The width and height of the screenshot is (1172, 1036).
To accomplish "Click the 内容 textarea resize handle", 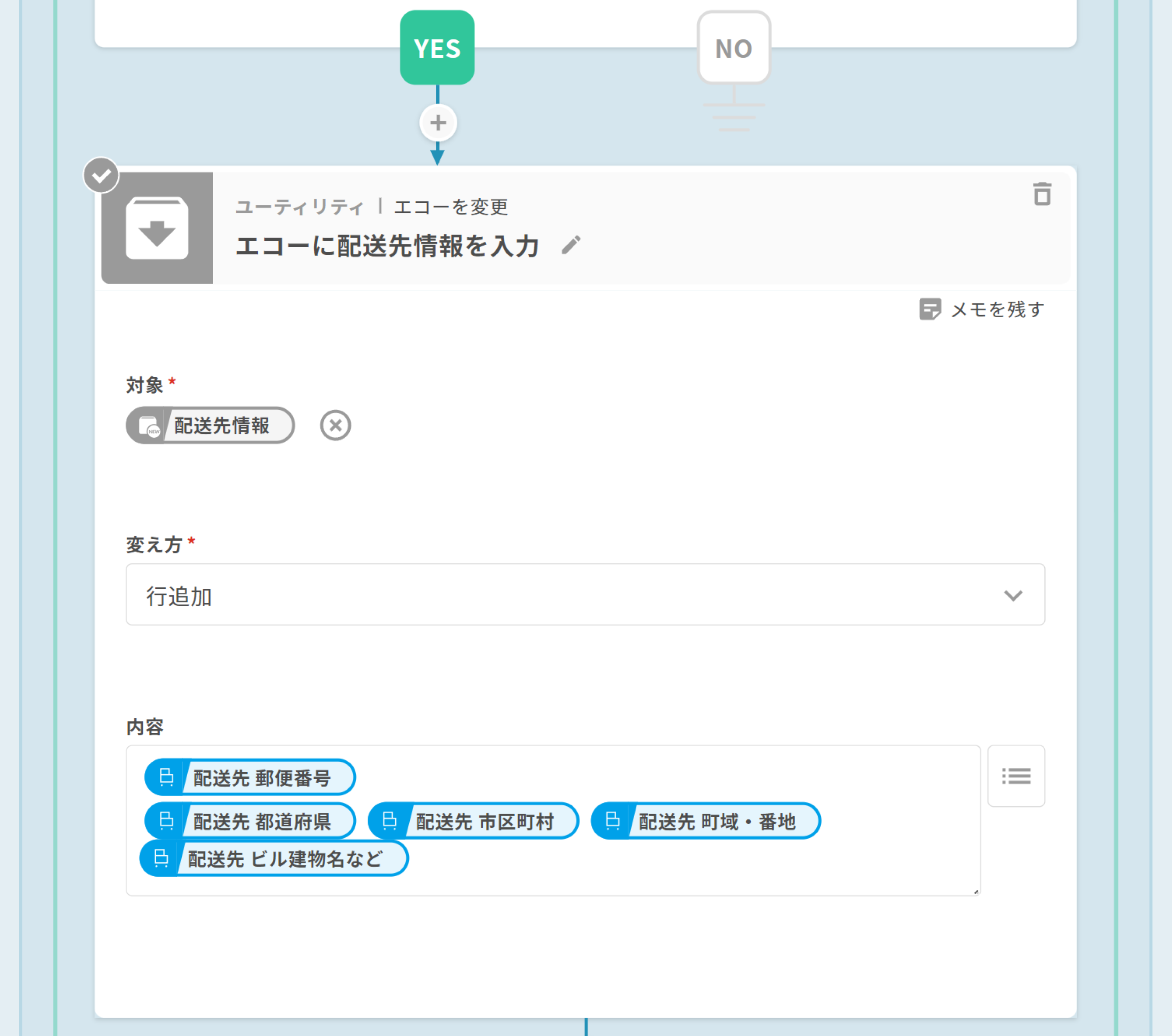I will tap(976, 891).
